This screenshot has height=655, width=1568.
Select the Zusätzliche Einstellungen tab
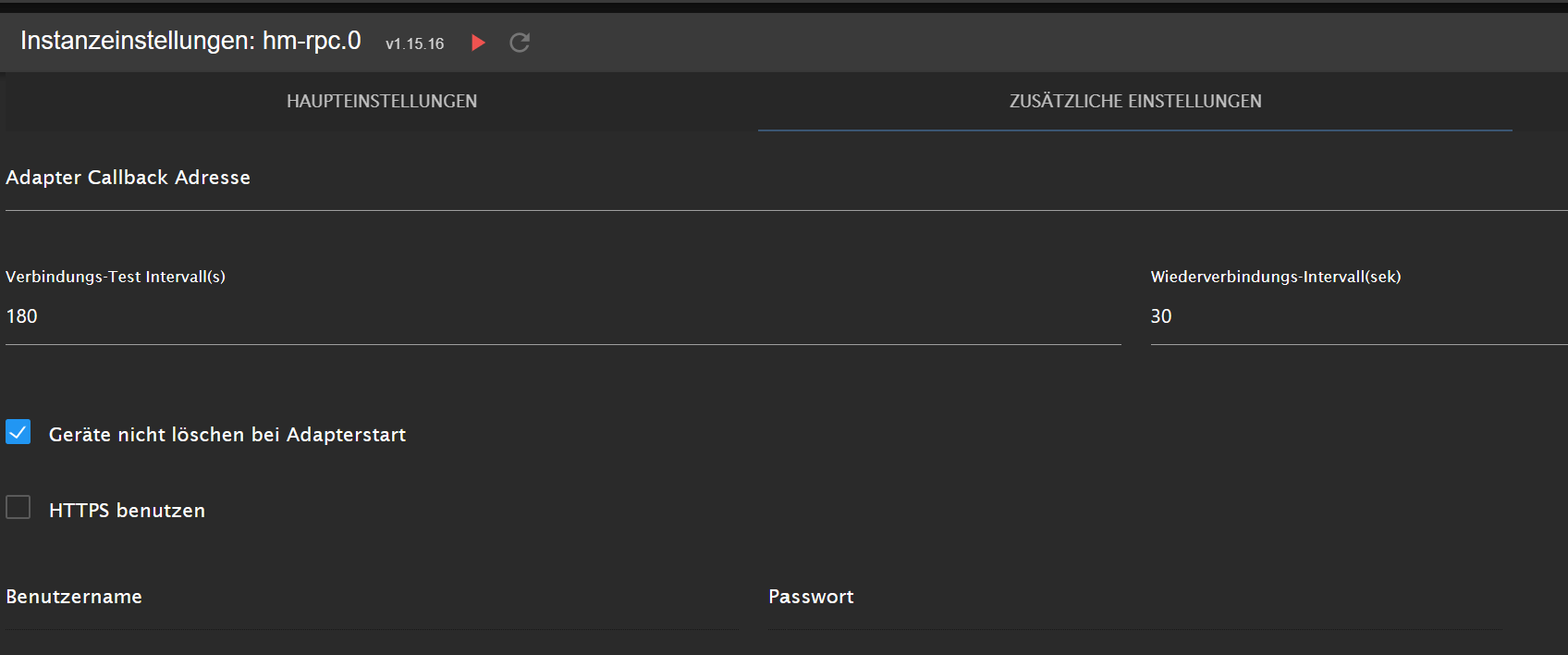click(1134, 101)
